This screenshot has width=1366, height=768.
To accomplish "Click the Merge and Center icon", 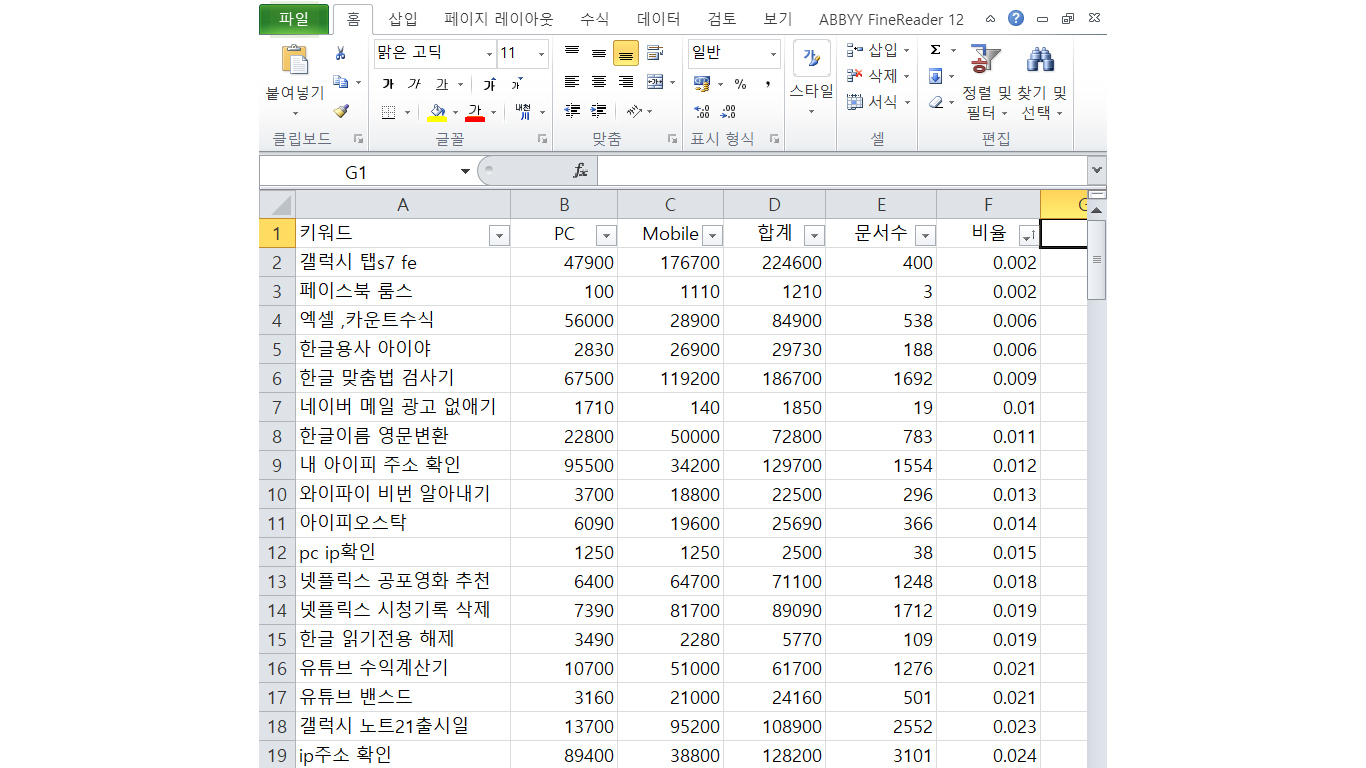I will (655, 82).
